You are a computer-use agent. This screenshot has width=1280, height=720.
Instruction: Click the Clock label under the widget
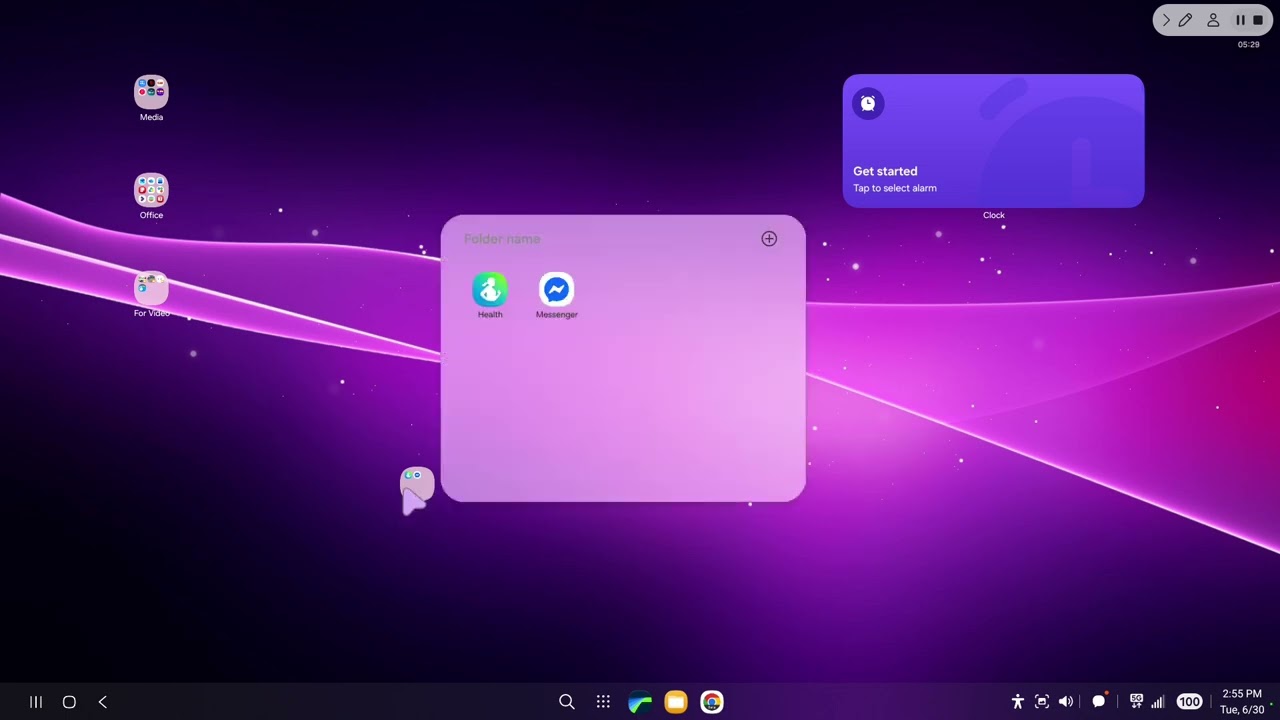(x=993, y=215)
